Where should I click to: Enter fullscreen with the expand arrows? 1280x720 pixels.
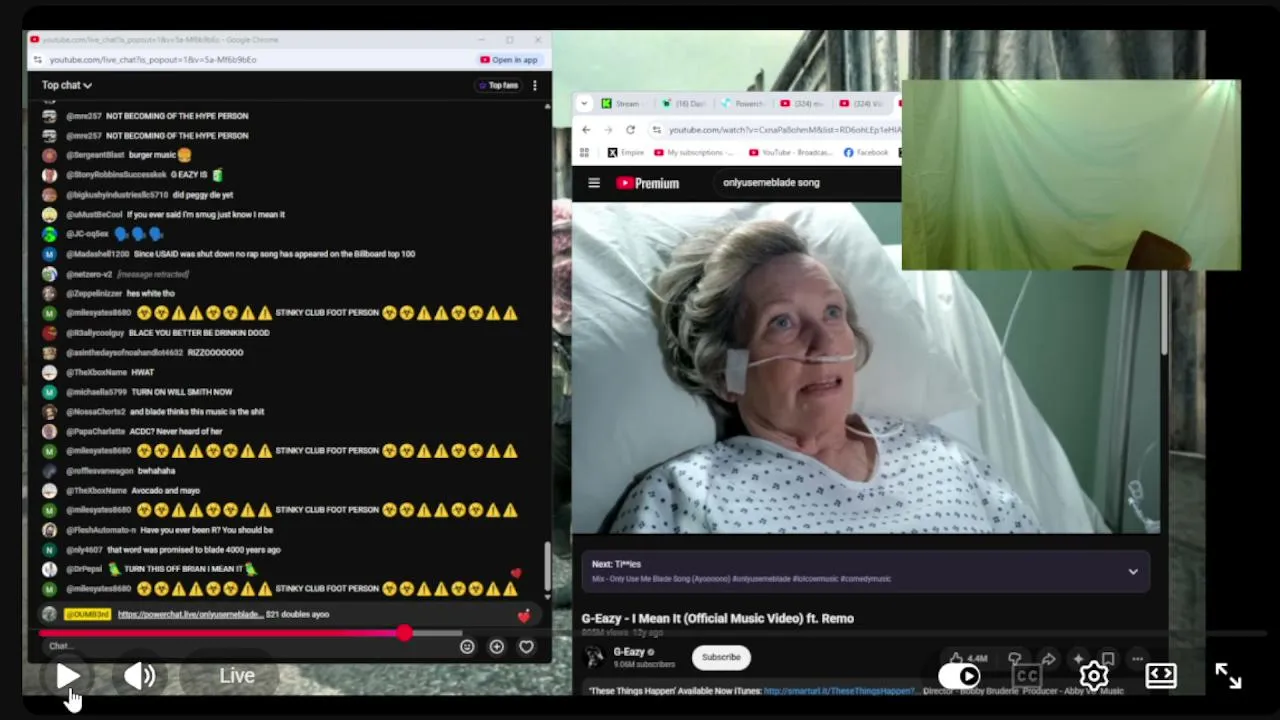[x=1228, y=677]
